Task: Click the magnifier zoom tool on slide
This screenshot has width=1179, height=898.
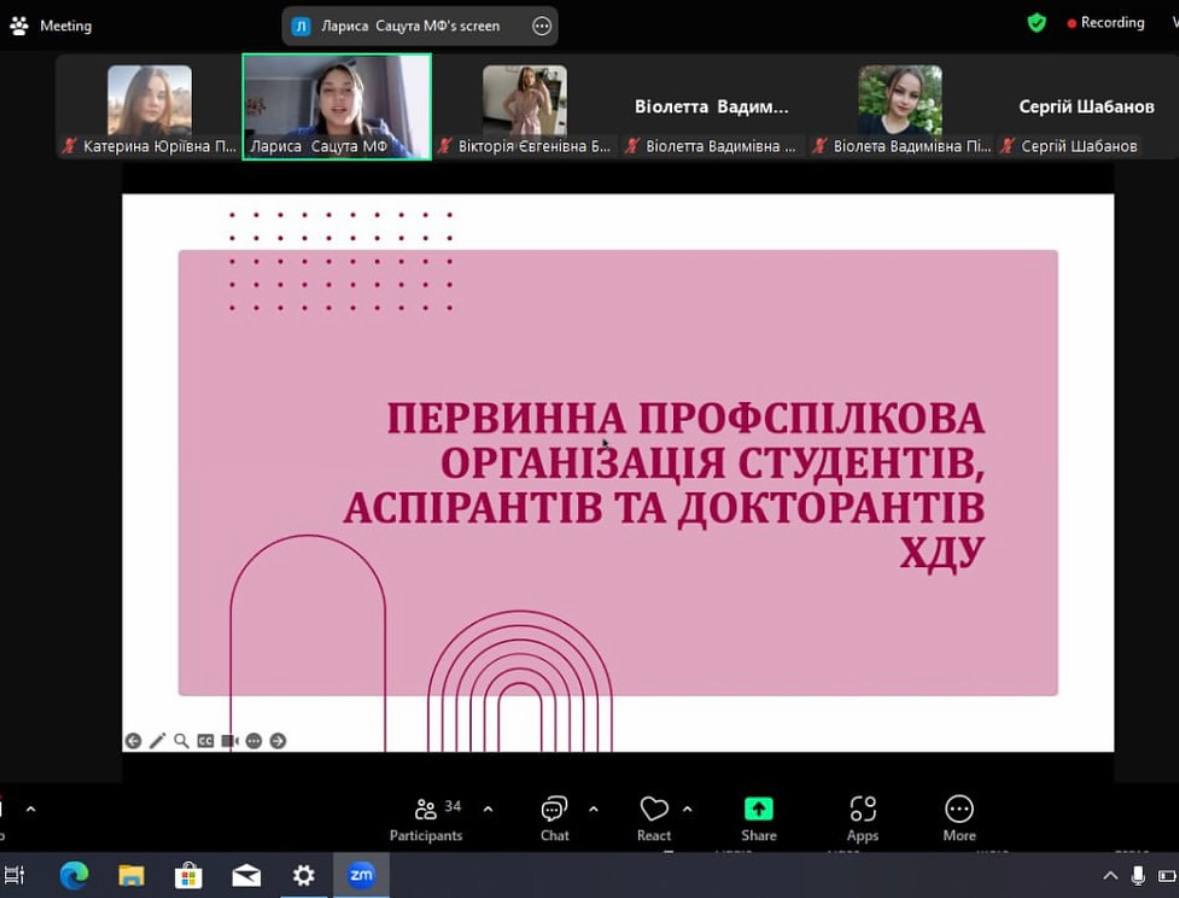Action: (181, 741)
